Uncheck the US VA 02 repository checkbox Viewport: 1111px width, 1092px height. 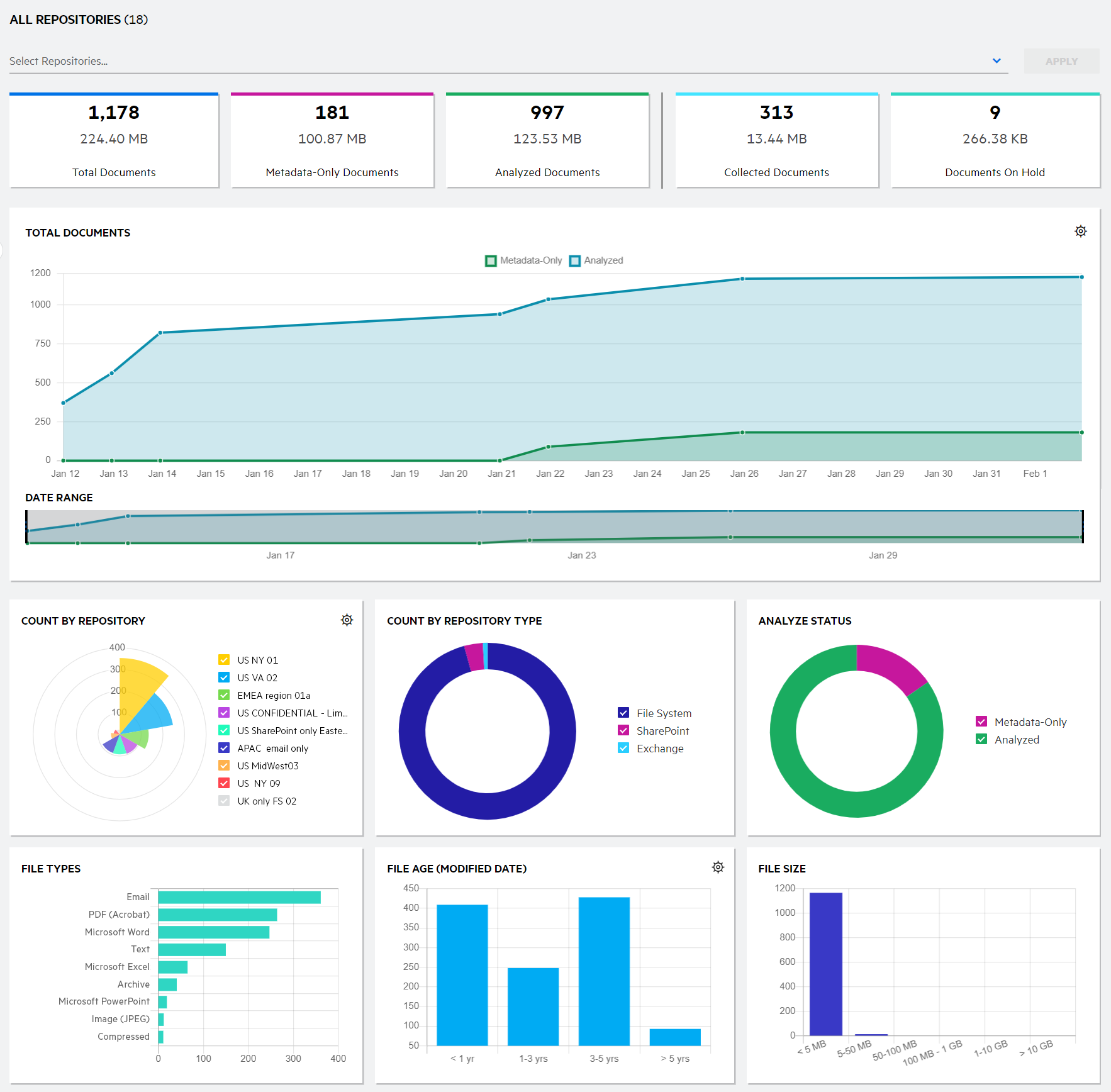tap(224, 677)
